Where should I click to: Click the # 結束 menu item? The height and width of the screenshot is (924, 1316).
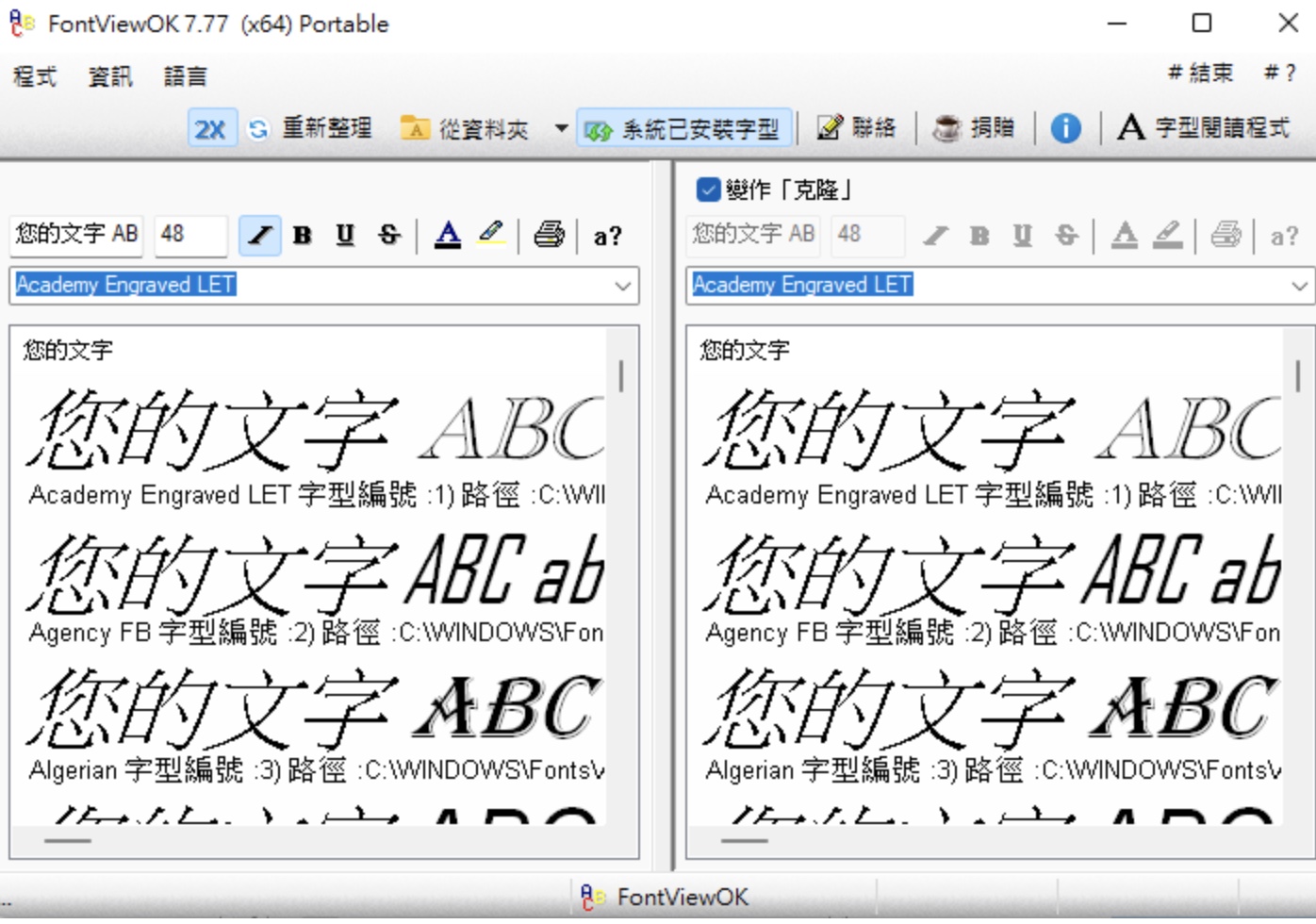[x=1200, y=73]
